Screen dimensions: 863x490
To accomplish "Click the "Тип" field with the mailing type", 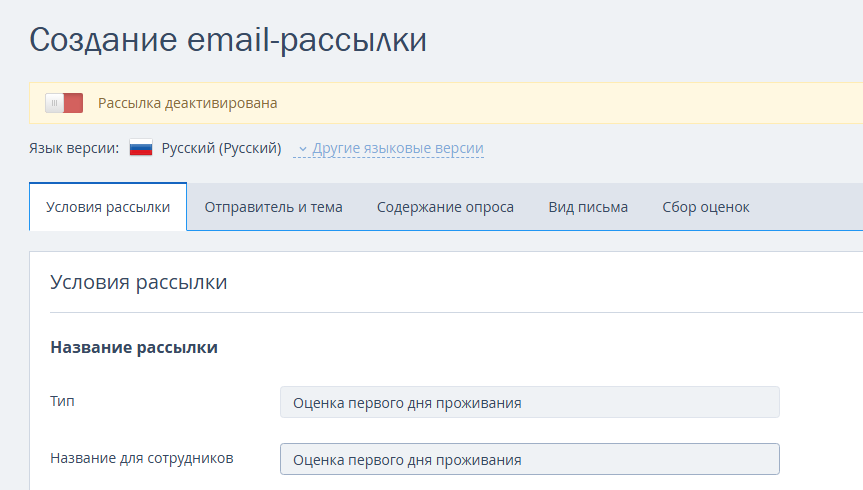I will click(529, 402).
